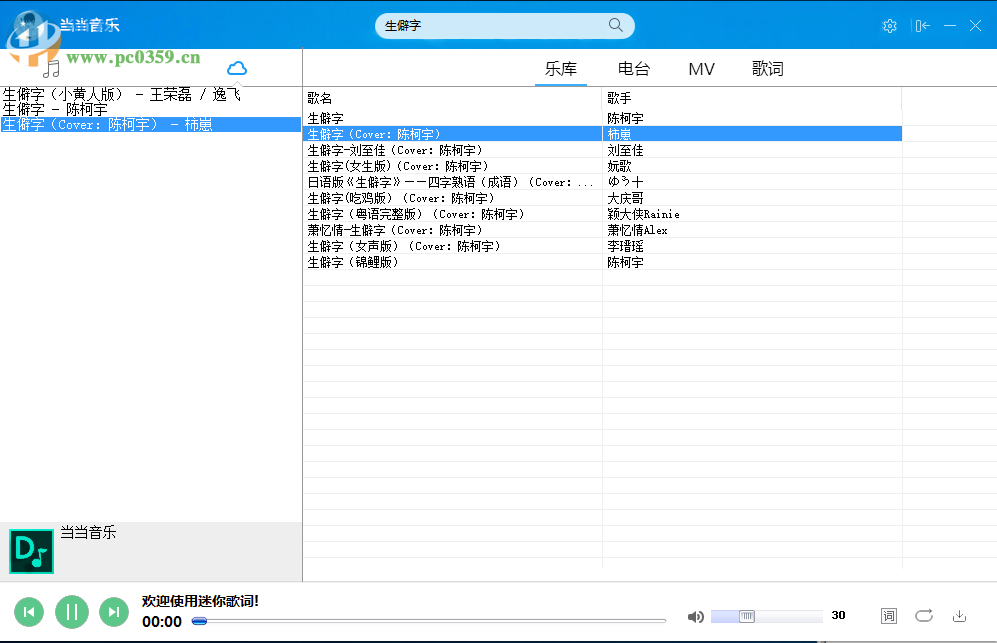
Task: Open the MV tab
Action: (x=701, y=68)
